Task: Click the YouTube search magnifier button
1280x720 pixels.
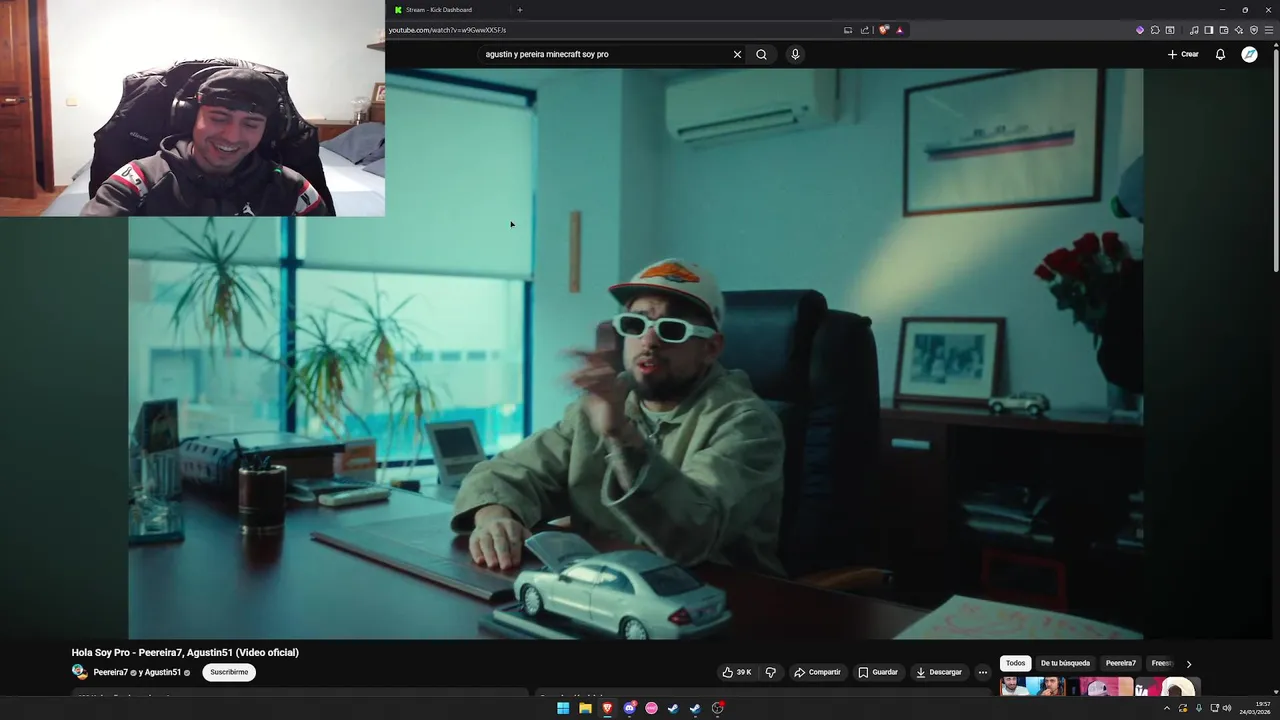Action: coord(761,54)
